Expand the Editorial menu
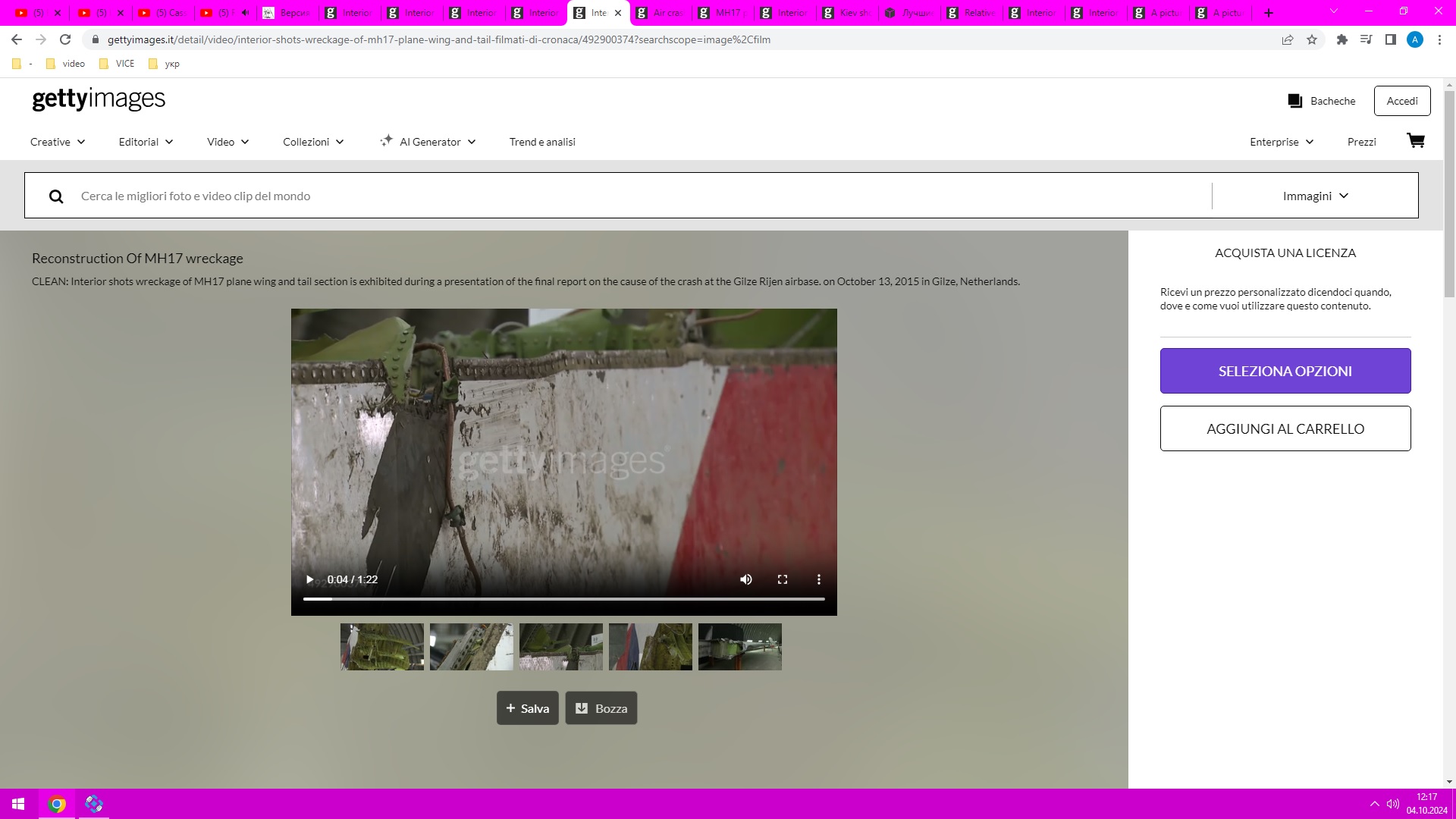 (146, 142)
